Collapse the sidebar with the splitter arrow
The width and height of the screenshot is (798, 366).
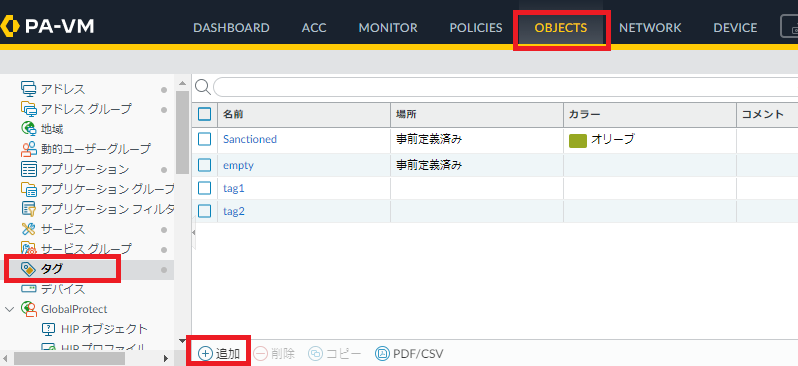(194, 232)
